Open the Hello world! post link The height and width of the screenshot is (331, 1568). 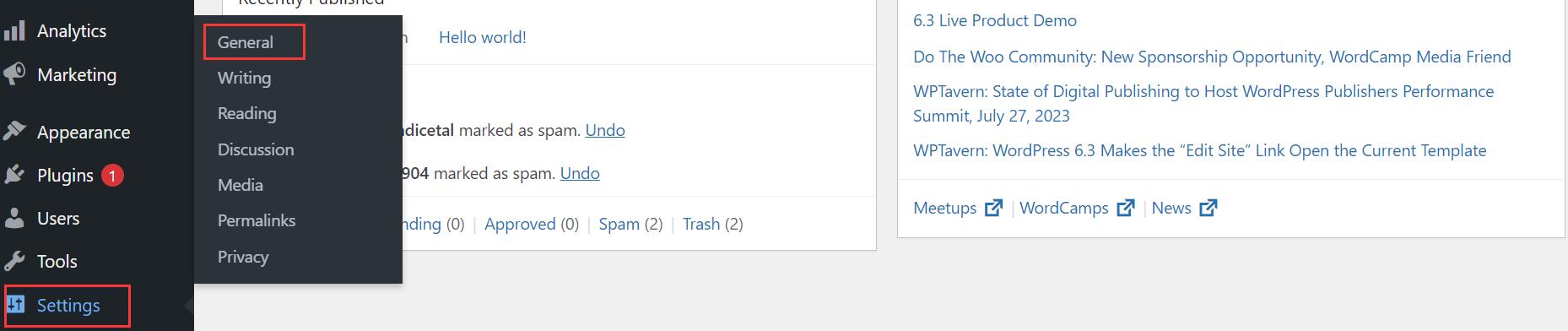483,37
